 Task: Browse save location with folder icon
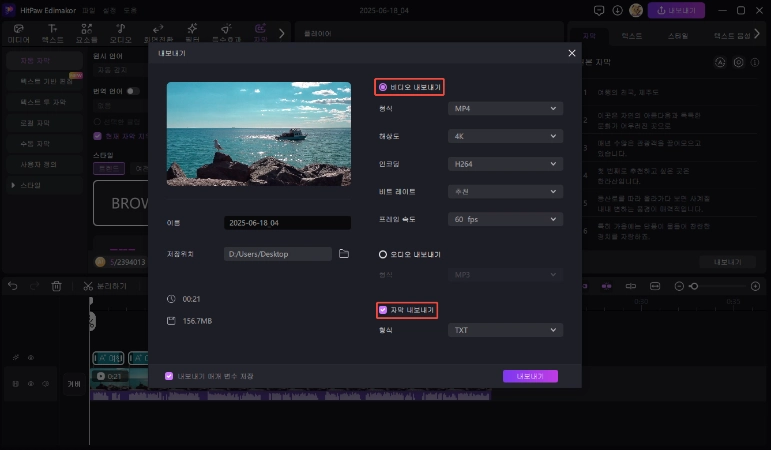pos(344,254)
